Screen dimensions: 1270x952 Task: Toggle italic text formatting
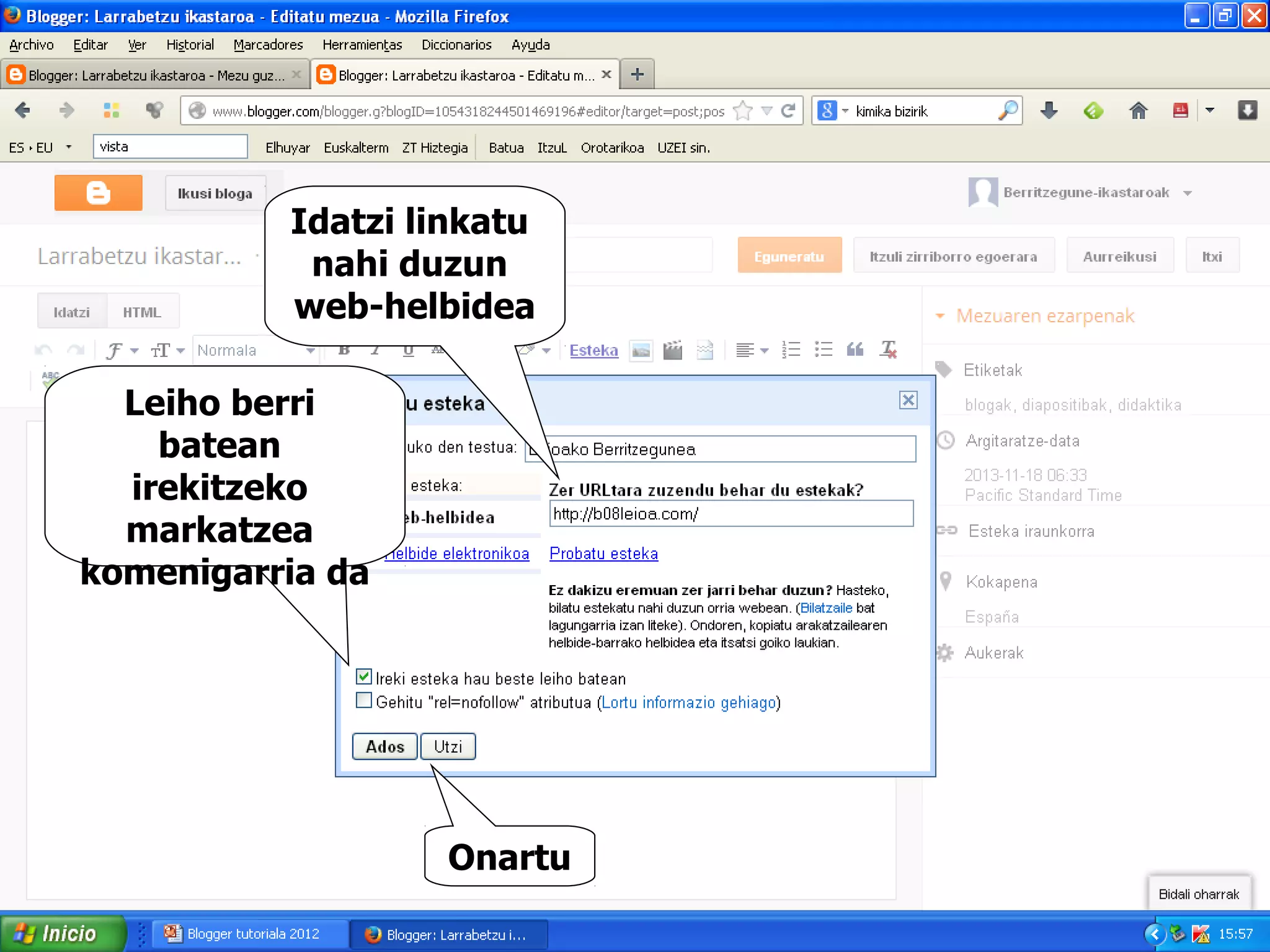(x=375, y=350)
